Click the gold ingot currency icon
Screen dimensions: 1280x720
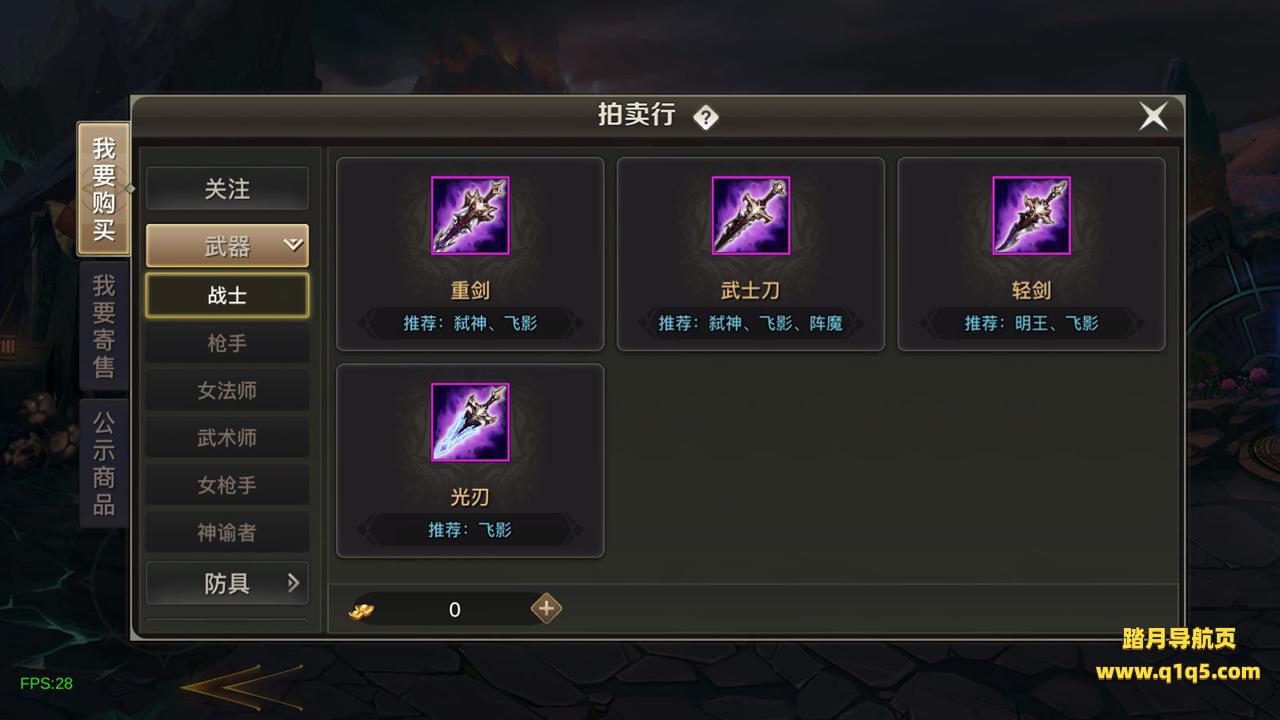pyautogui.click(x=362, y=609)
